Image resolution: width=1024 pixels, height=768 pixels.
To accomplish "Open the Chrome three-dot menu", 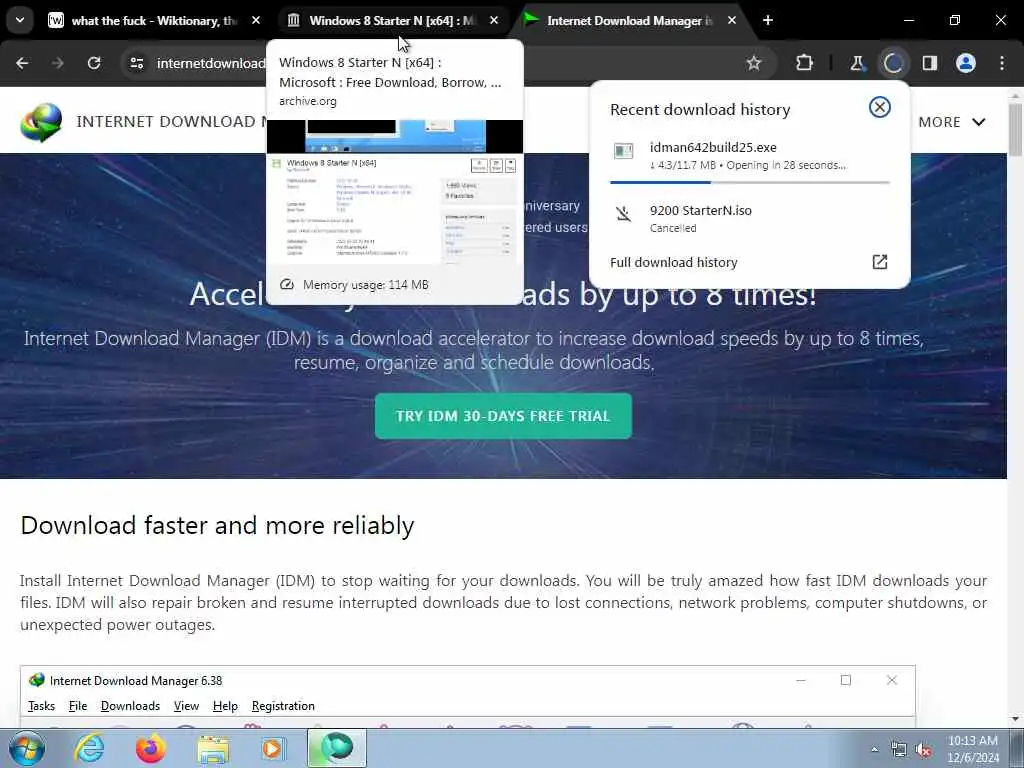I will pos(1002,63).
